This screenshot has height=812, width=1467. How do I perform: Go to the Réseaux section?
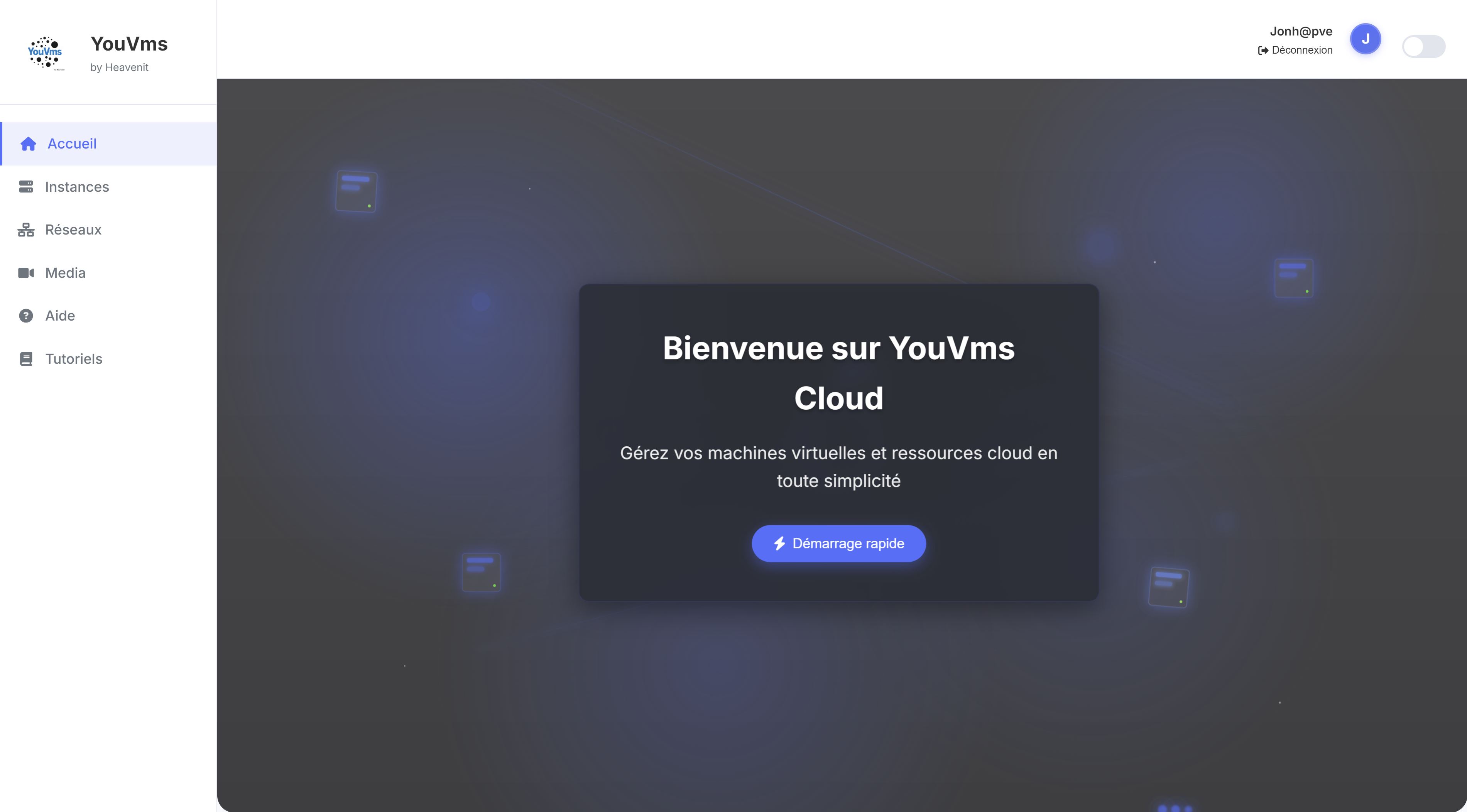73,230
